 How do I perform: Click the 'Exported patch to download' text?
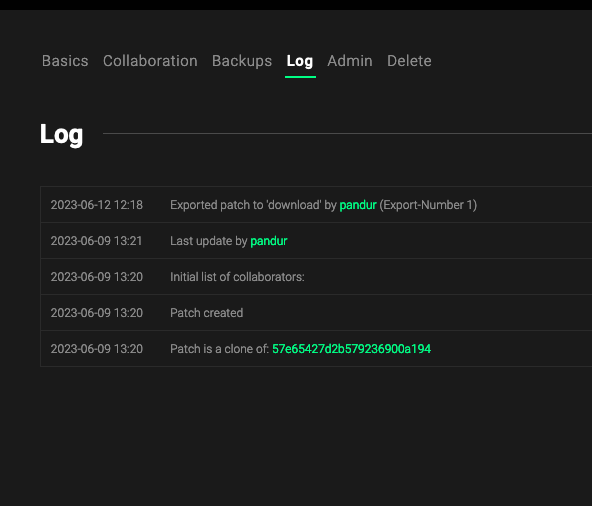pos(253,205)
